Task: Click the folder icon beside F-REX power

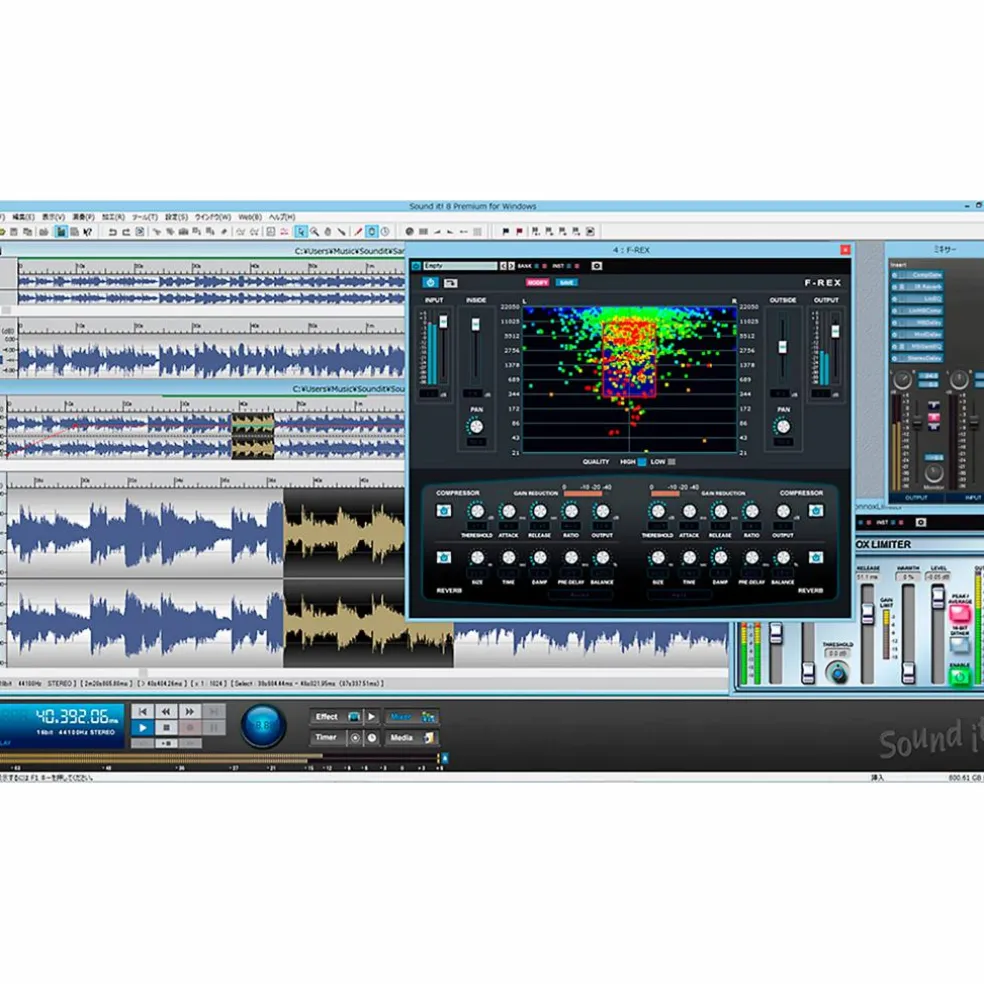Action: [451, 283]
